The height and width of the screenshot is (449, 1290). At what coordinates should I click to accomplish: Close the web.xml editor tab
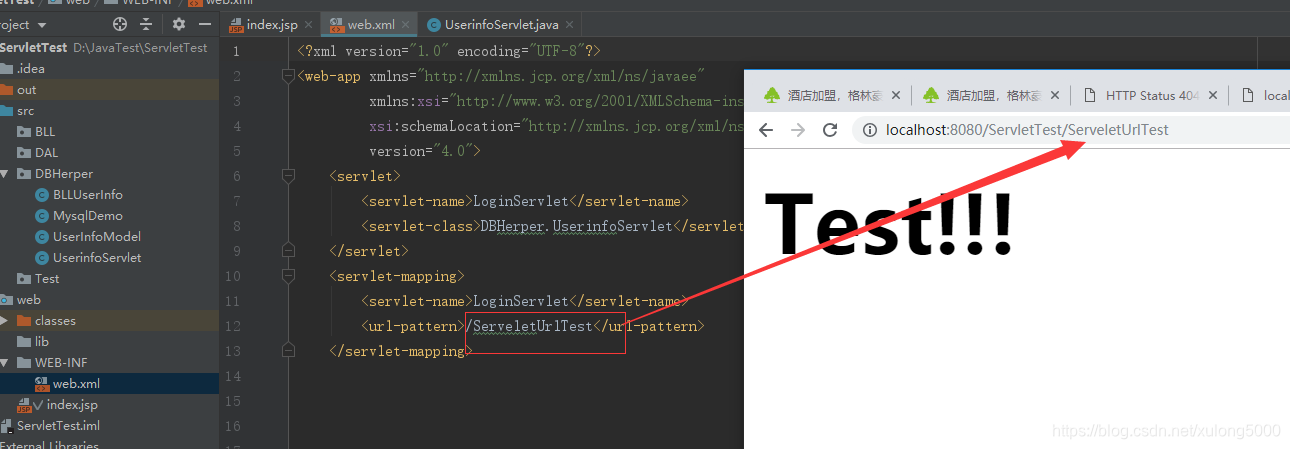click(408, 25)
